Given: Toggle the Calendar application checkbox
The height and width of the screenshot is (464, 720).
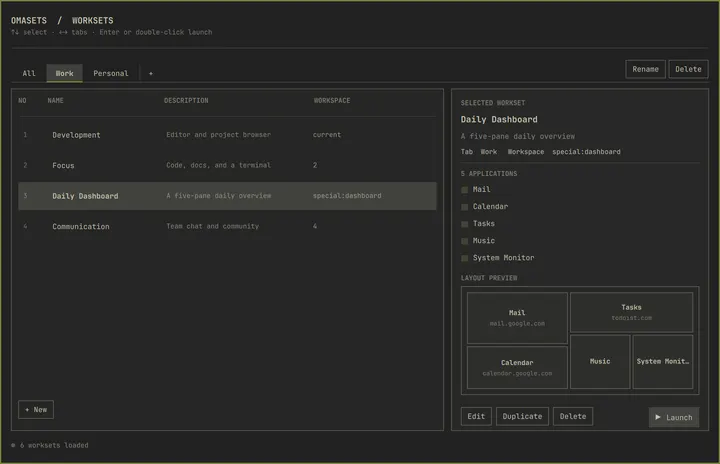Looking at the screenshot, I should [464, 207].
